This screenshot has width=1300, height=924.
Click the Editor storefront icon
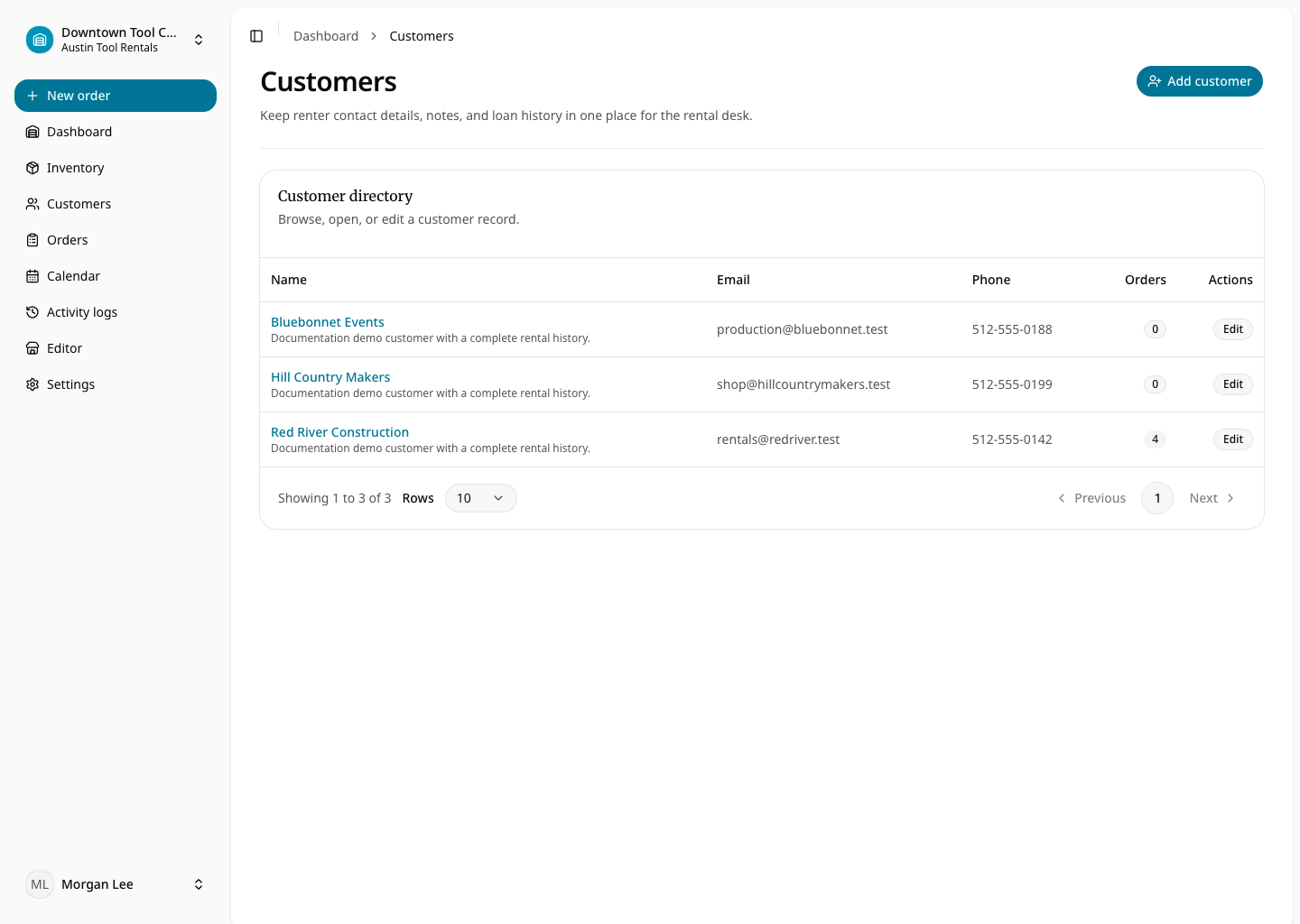point(32,348)
